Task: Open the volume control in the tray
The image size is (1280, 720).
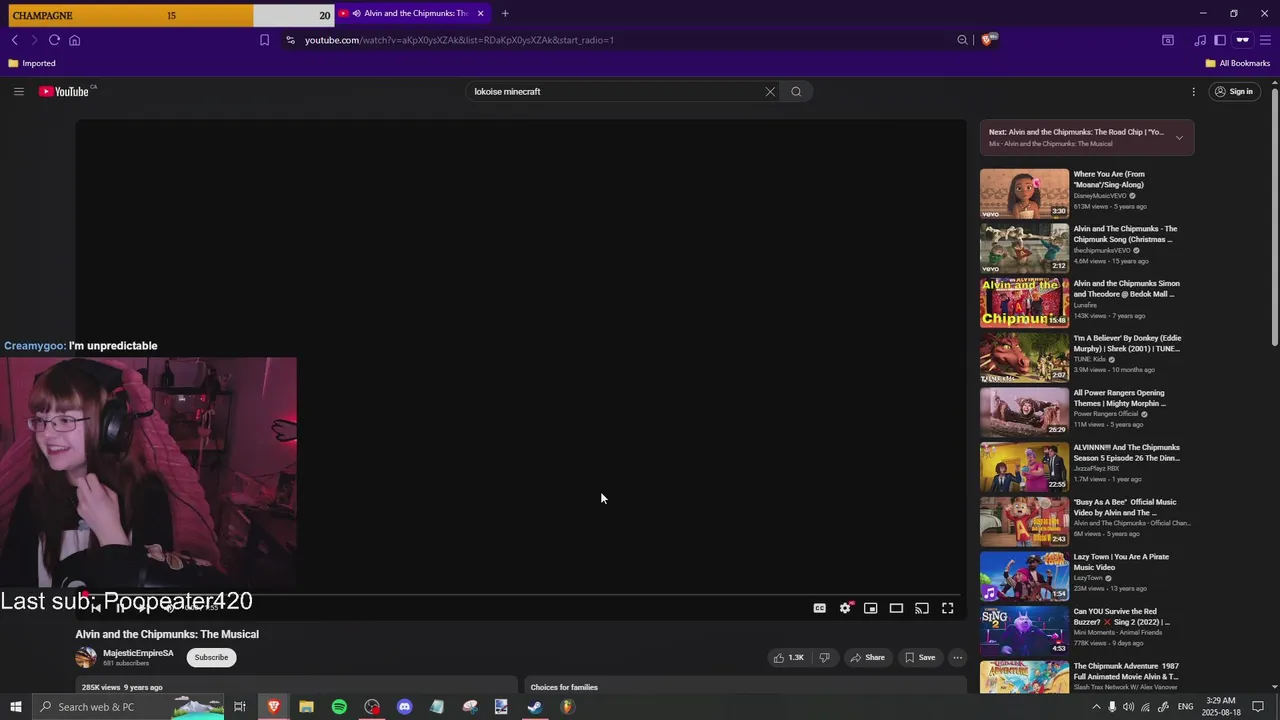Action: [1129, 707]
